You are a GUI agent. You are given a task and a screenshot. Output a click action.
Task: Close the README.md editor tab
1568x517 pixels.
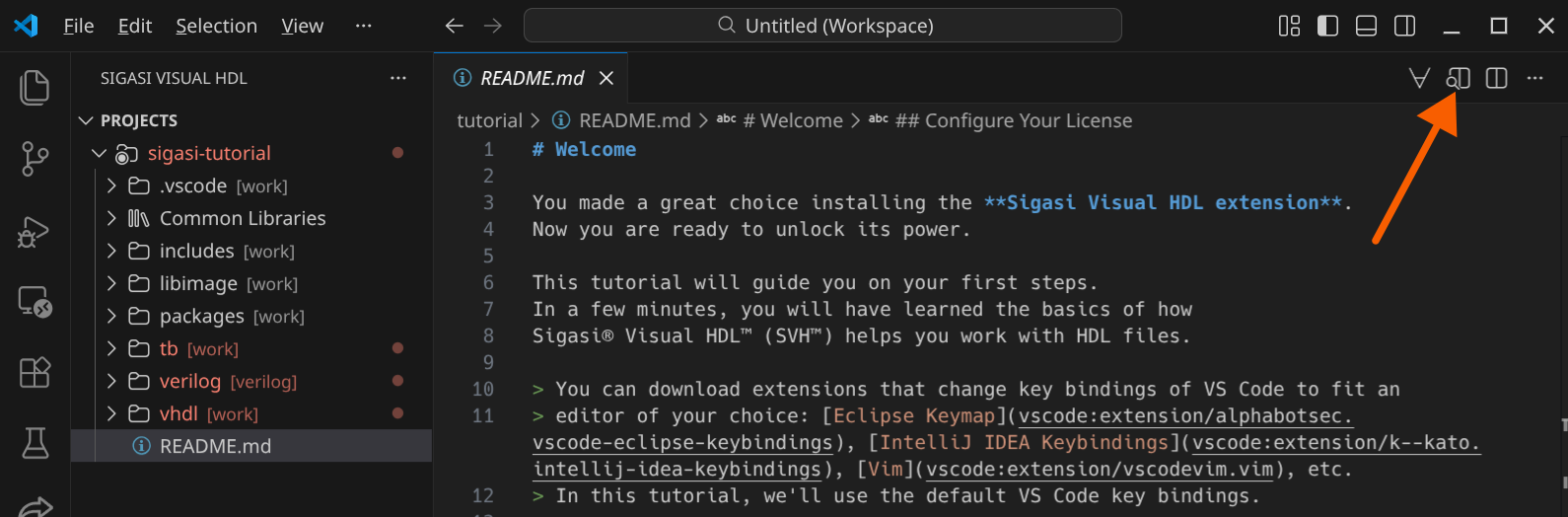[x=606, y=78]
